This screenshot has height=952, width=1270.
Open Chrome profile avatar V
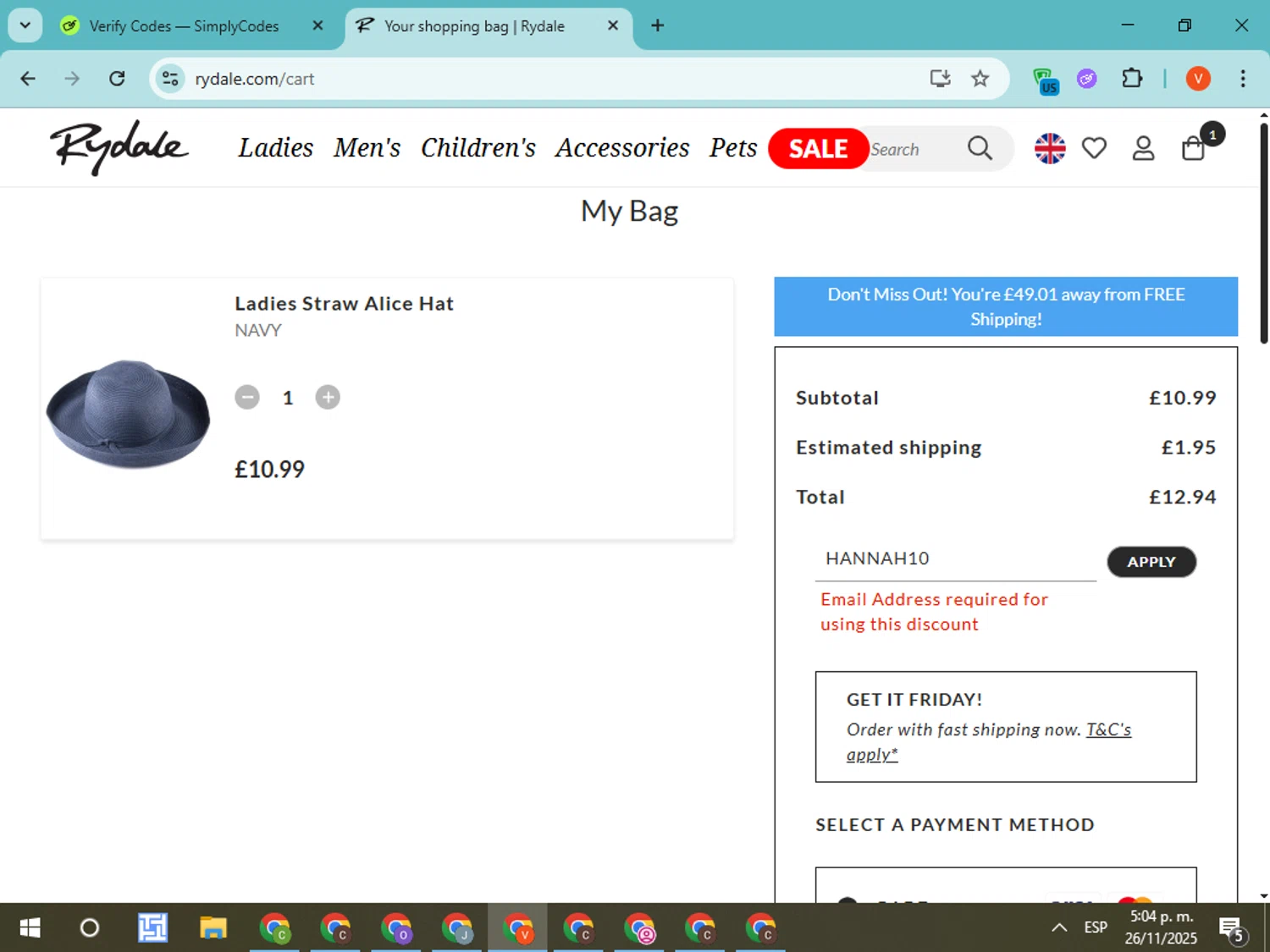coord(1198,79)
